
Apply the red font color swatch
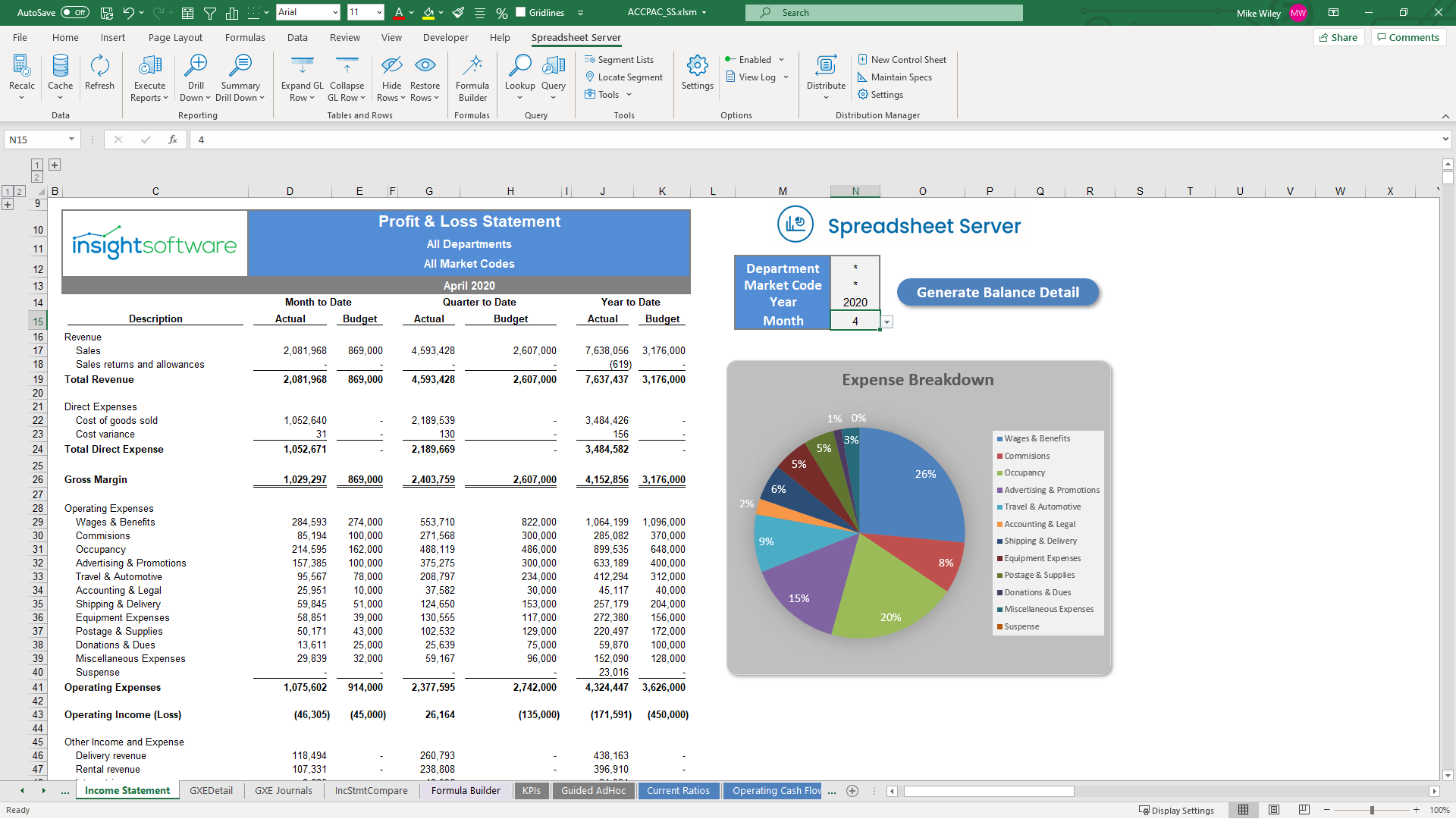399,13
